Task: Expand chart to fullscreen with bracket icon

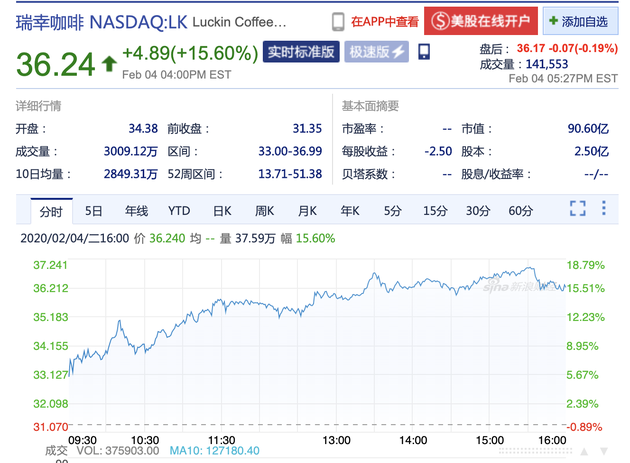Action: 578,208
